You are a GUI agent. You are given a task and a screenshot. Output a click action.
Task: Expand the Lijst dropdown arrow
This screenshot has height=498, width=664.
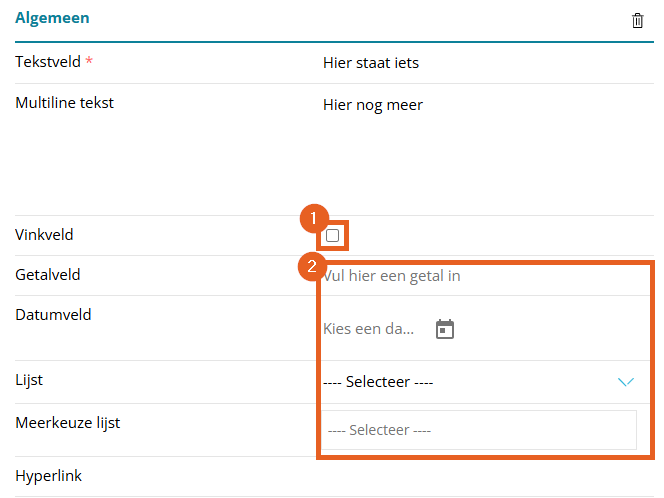[x=626, y=382]
